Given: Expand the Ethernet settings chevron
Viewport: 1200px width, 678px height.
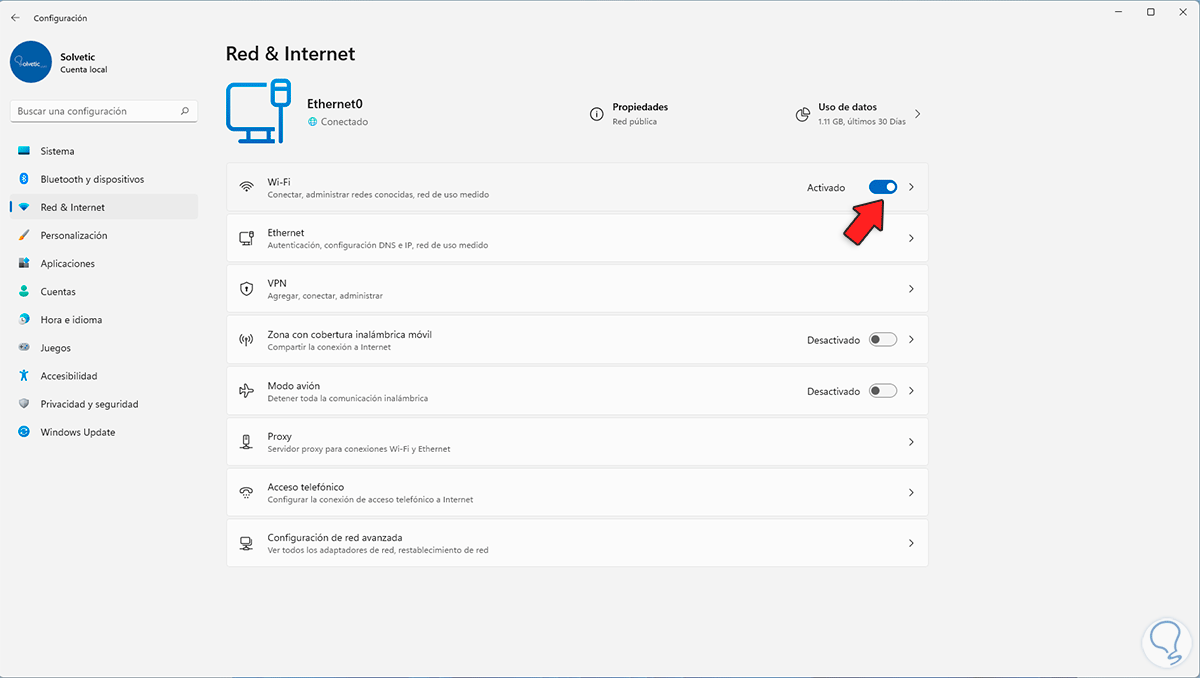Looking at the screenshot, I should [911, 238].
